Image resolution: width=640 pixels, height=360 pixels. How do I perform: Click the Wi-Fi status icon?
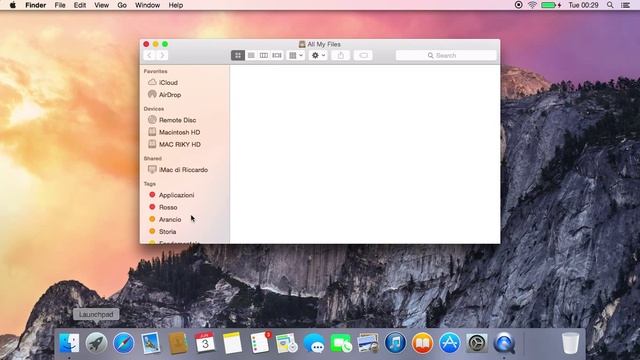(x=532, y=5)
